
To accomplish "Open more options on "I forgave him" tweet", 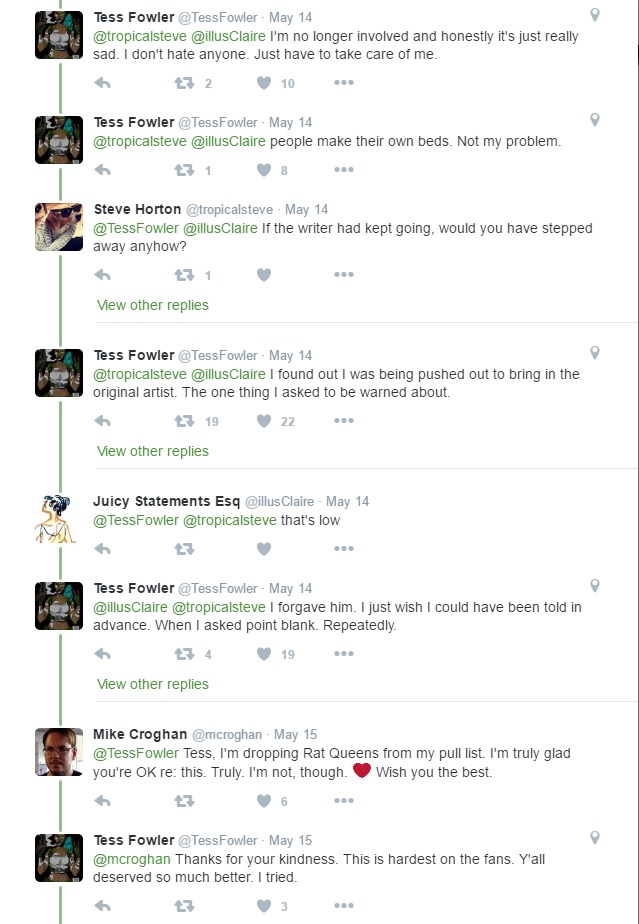I will click(343, 654).
